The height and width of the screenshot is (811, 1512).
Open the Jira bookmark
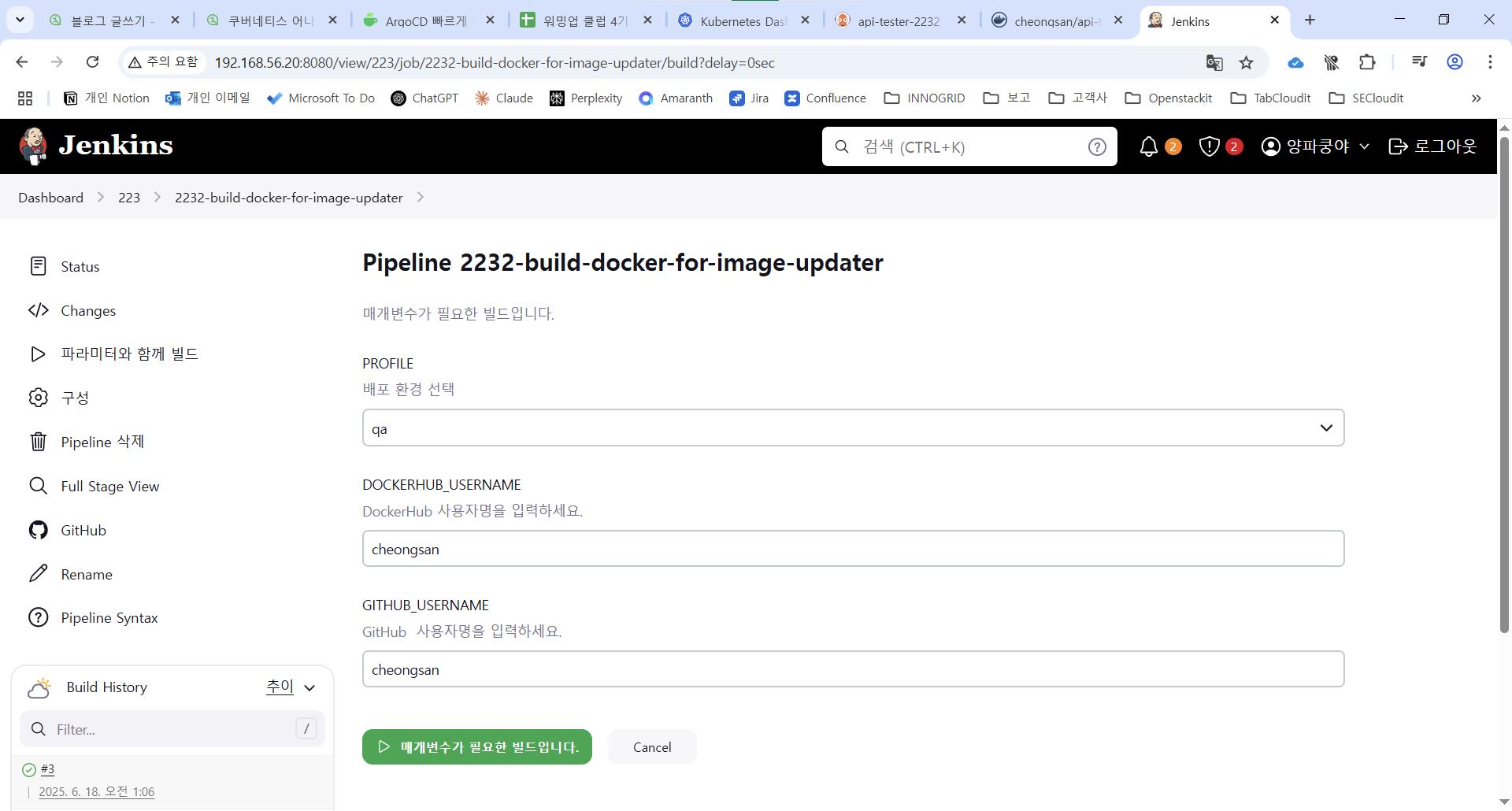tap(749, 98)
